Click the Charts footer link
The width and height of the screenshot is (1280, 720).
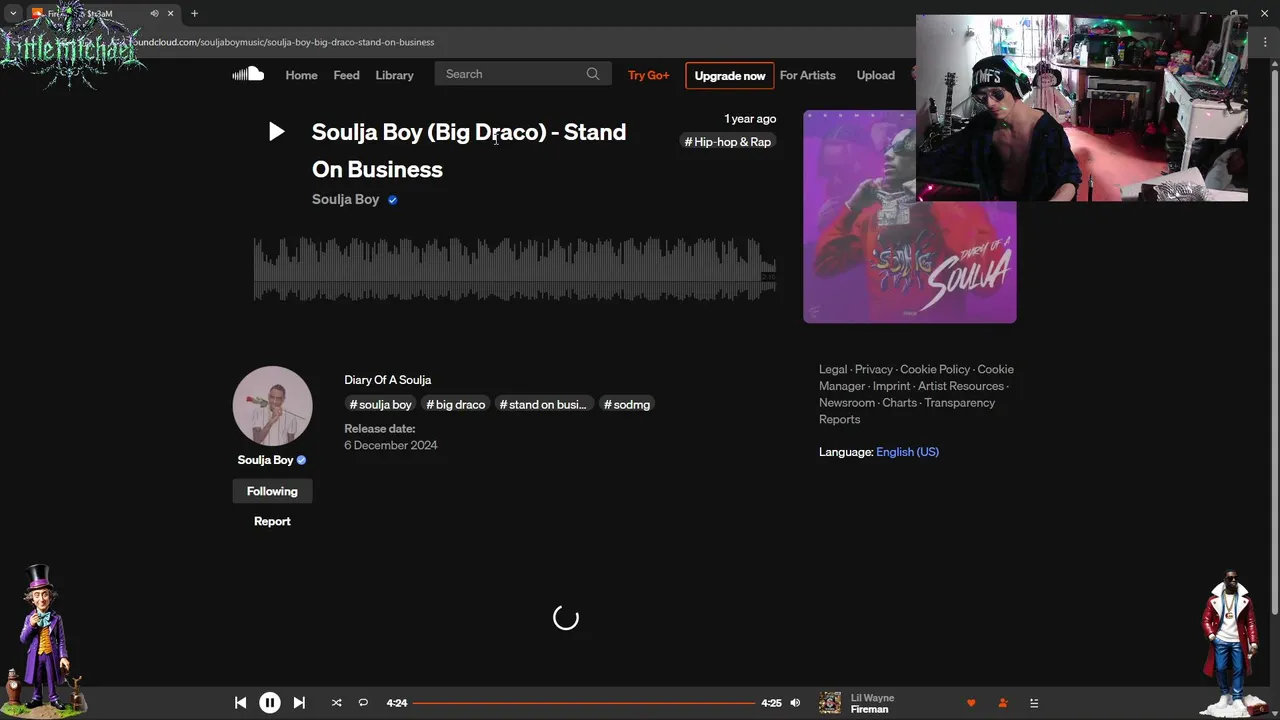pos(899,403)
